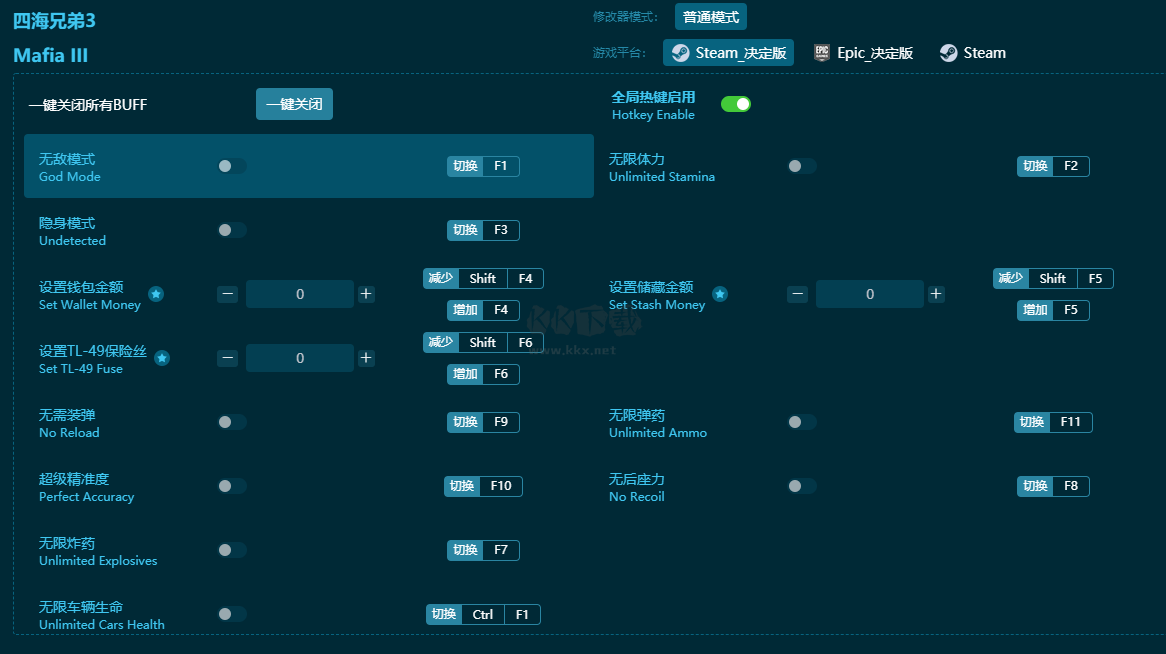Click the Set TL-49 Fuse value field
The image size is (1166, 654).
point(300,358)
